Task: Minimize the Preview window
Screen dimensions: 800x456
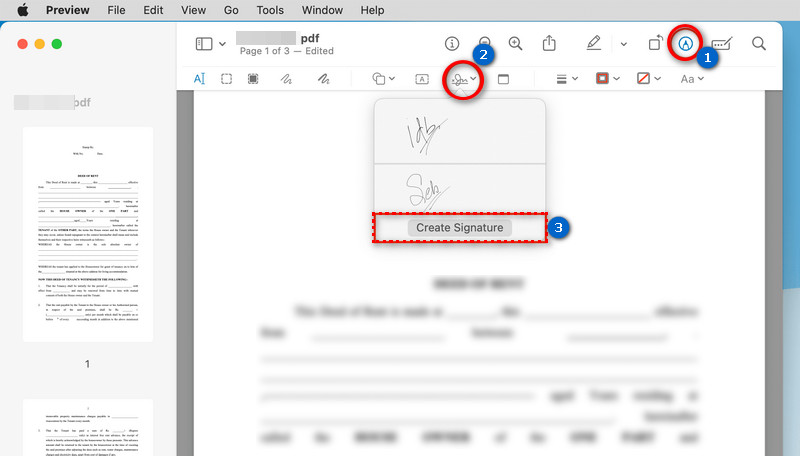Action: tap(40, 44)
